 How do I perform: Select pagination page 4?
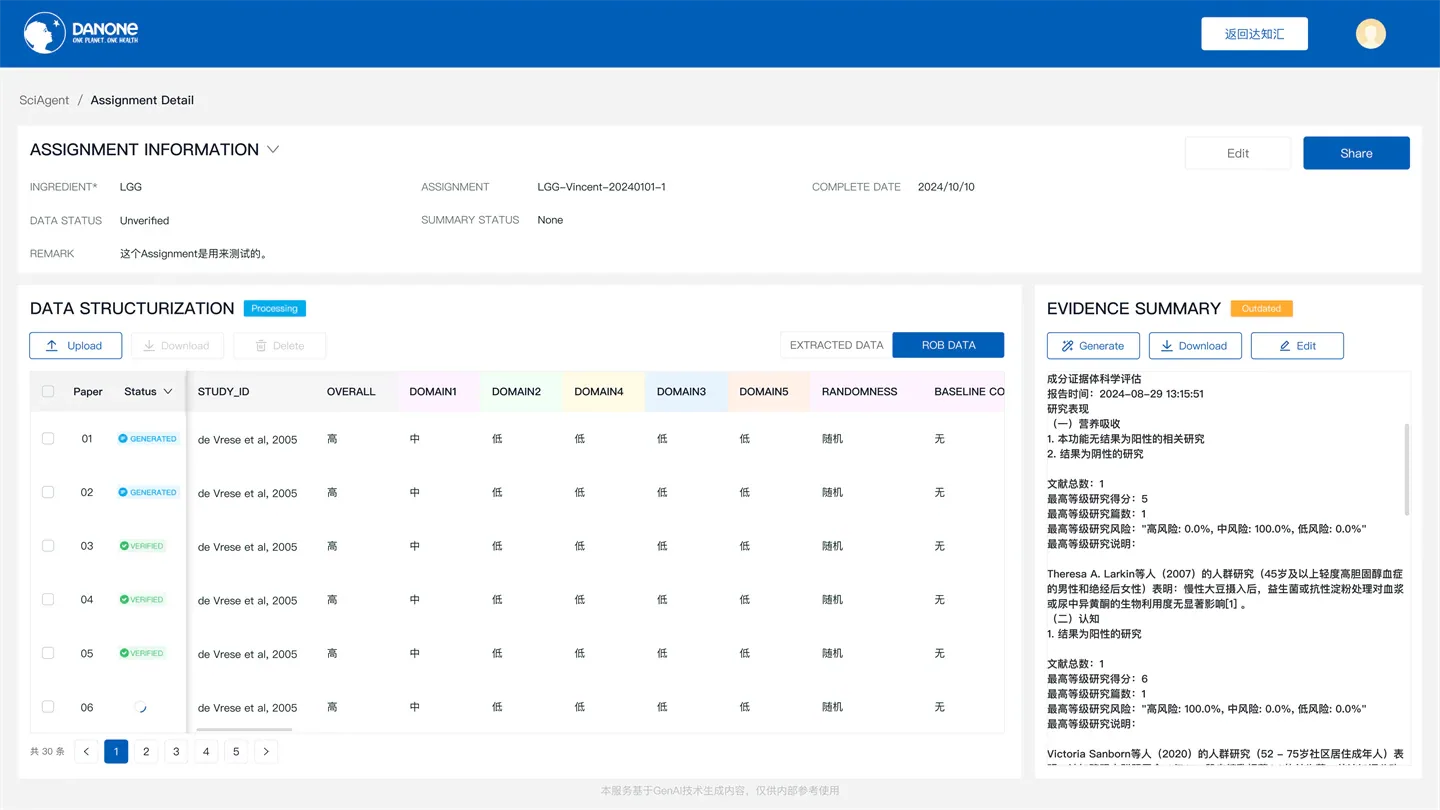(206, 751)
